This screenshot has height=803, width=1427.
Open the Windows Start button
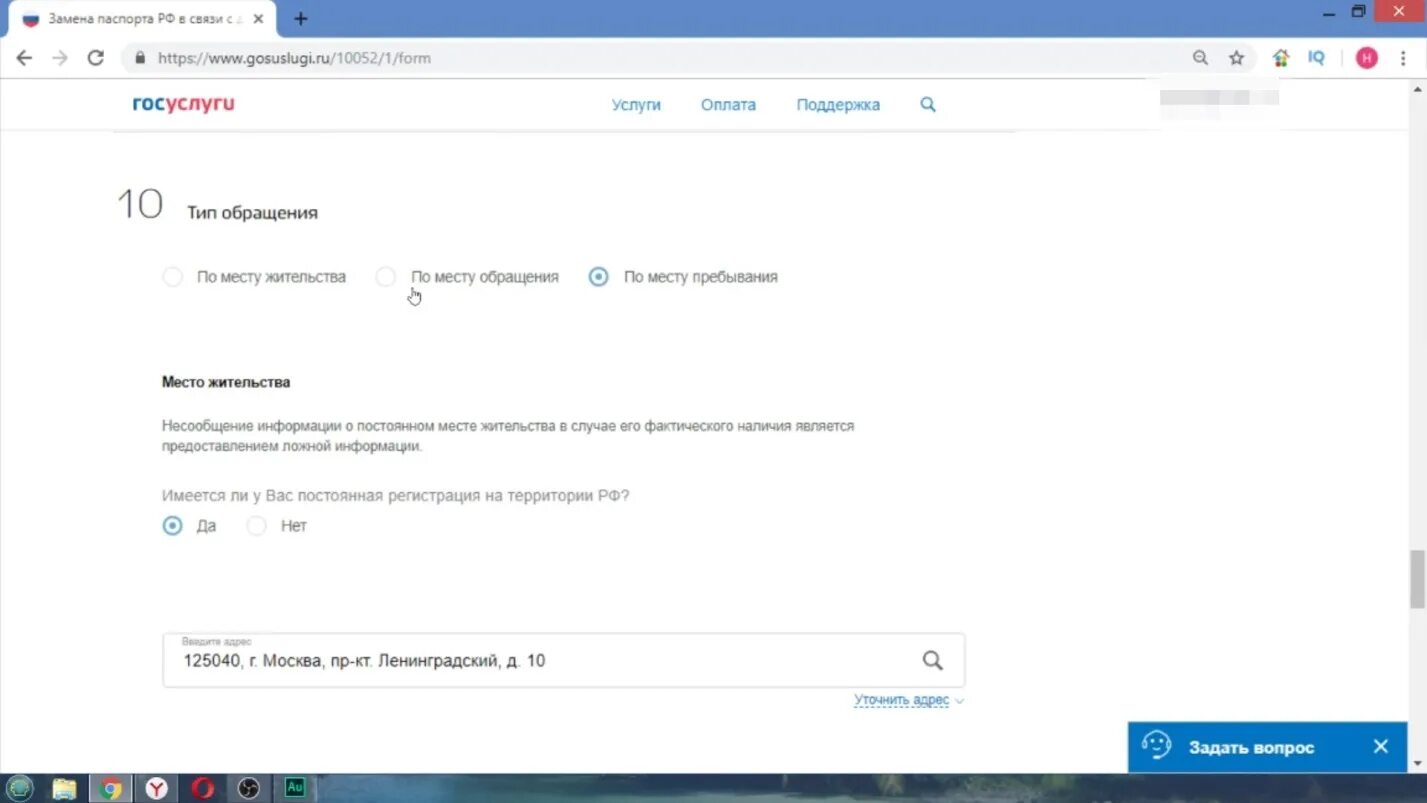20,788
